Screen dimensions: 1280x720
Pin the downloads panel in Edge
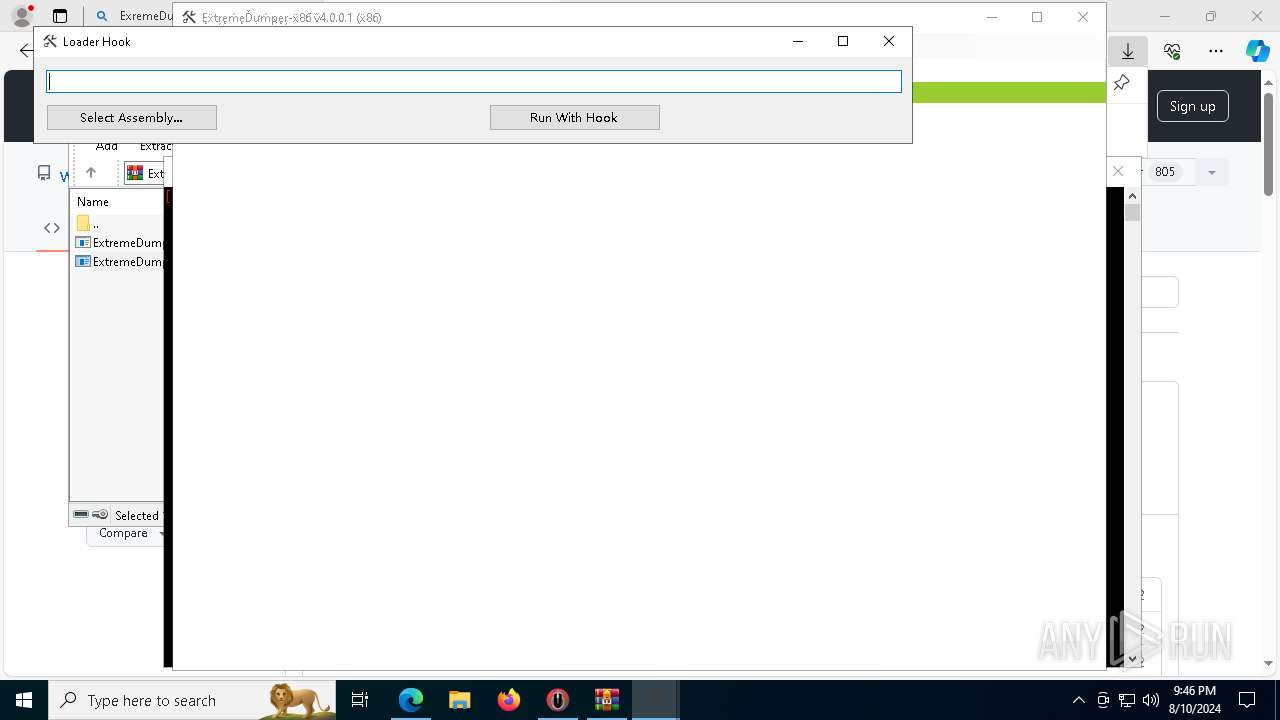pyautogui.click(x=1122, y=84)
